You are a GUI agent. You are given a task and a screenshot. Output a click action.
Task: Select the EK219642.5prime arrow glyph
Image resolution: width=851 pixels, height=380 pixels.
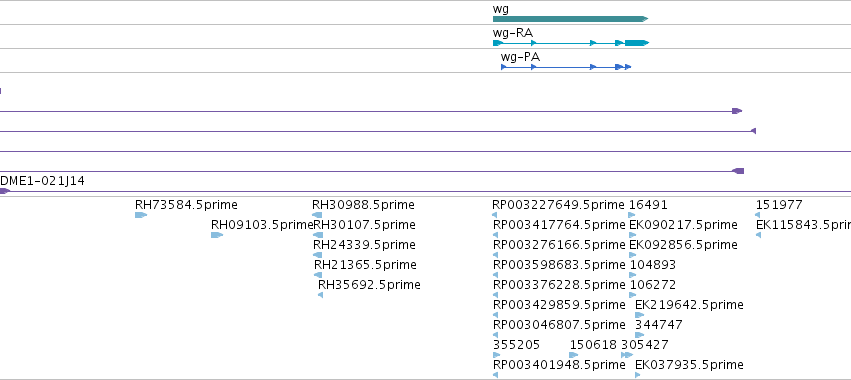tap(639, 315)
